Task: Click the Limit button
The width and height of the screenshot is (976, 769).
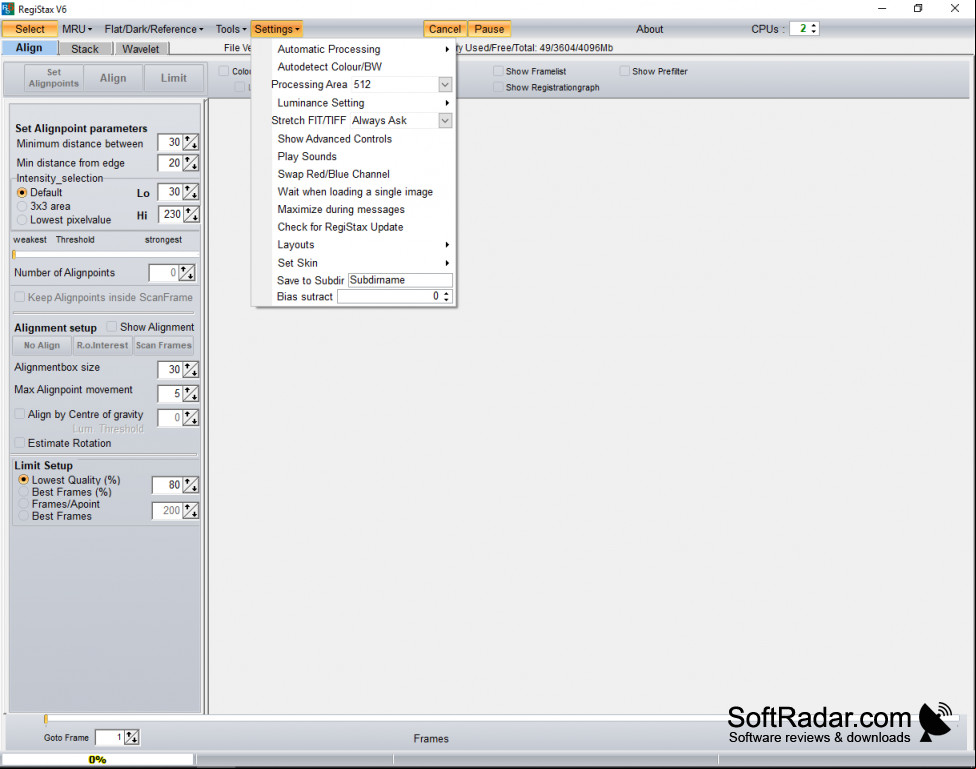Action: pyautogui.click(x=174, y=78)
